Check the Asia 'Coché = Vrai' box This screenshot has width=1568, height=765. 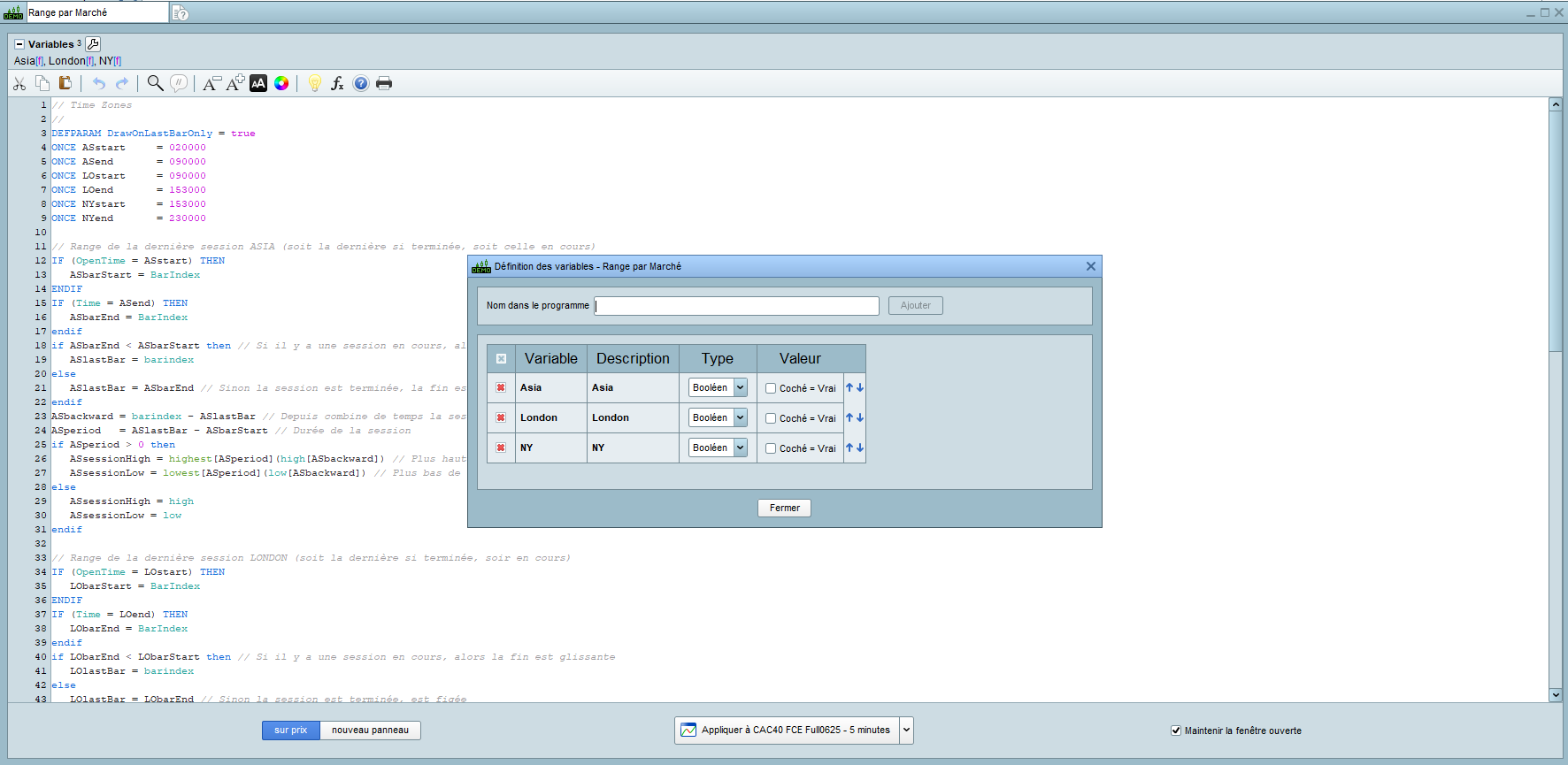[771, 388]
